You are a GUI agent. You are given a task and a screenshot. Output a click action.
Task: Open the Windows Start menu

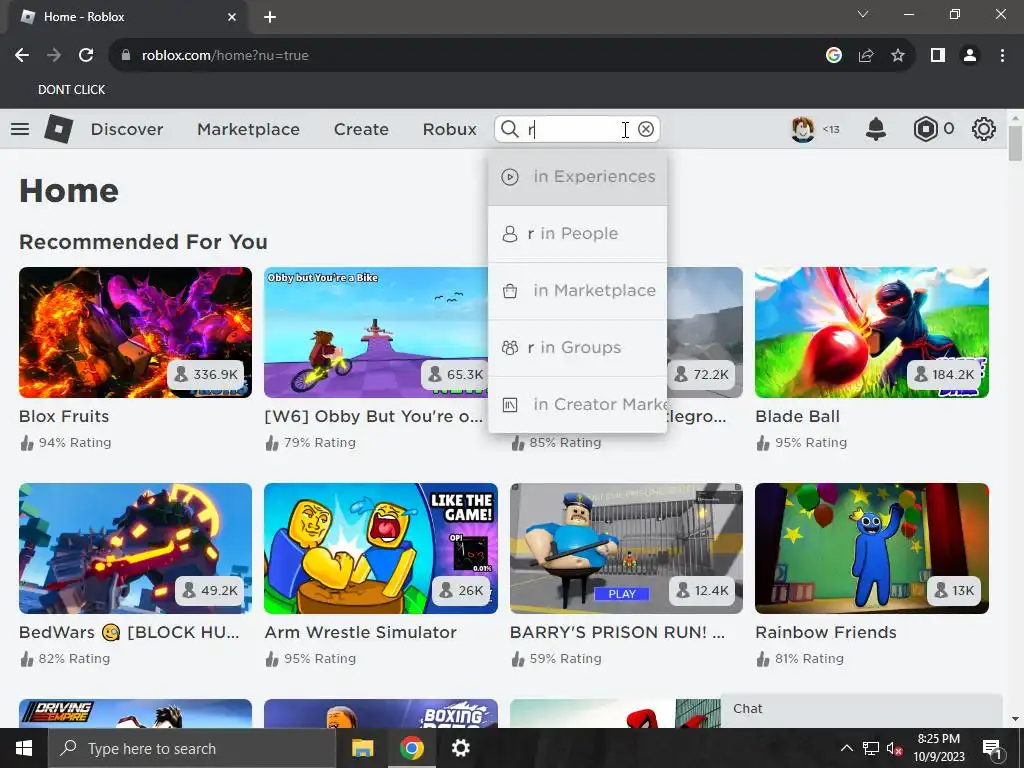(x=24, y=748)
